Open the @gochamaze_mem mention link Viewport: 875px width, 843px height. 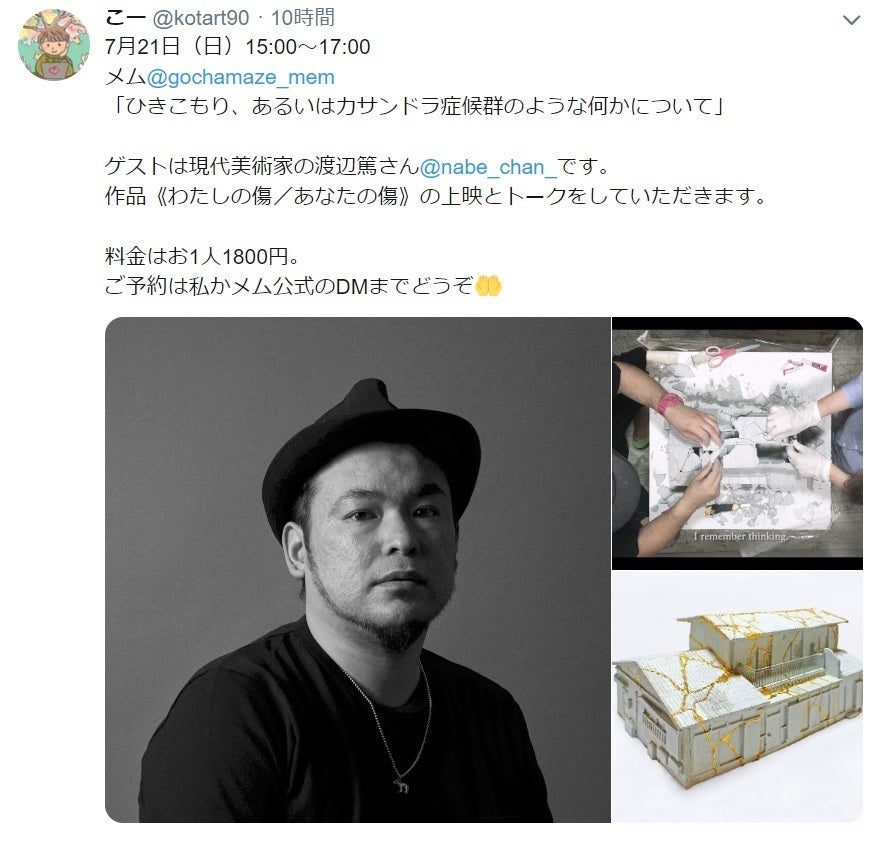[x=241, y=77]
